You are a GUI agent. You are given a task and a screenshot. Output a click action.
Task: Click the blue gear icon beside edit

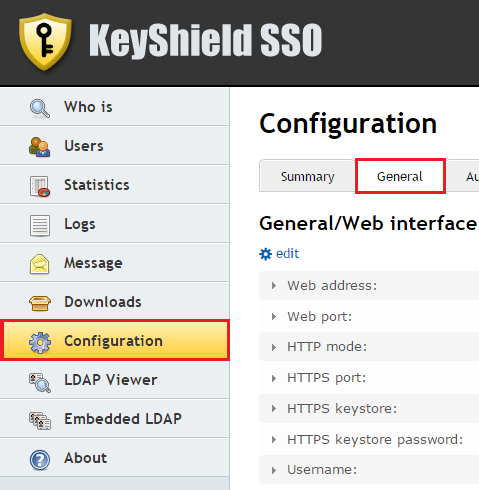pos(265,254)
